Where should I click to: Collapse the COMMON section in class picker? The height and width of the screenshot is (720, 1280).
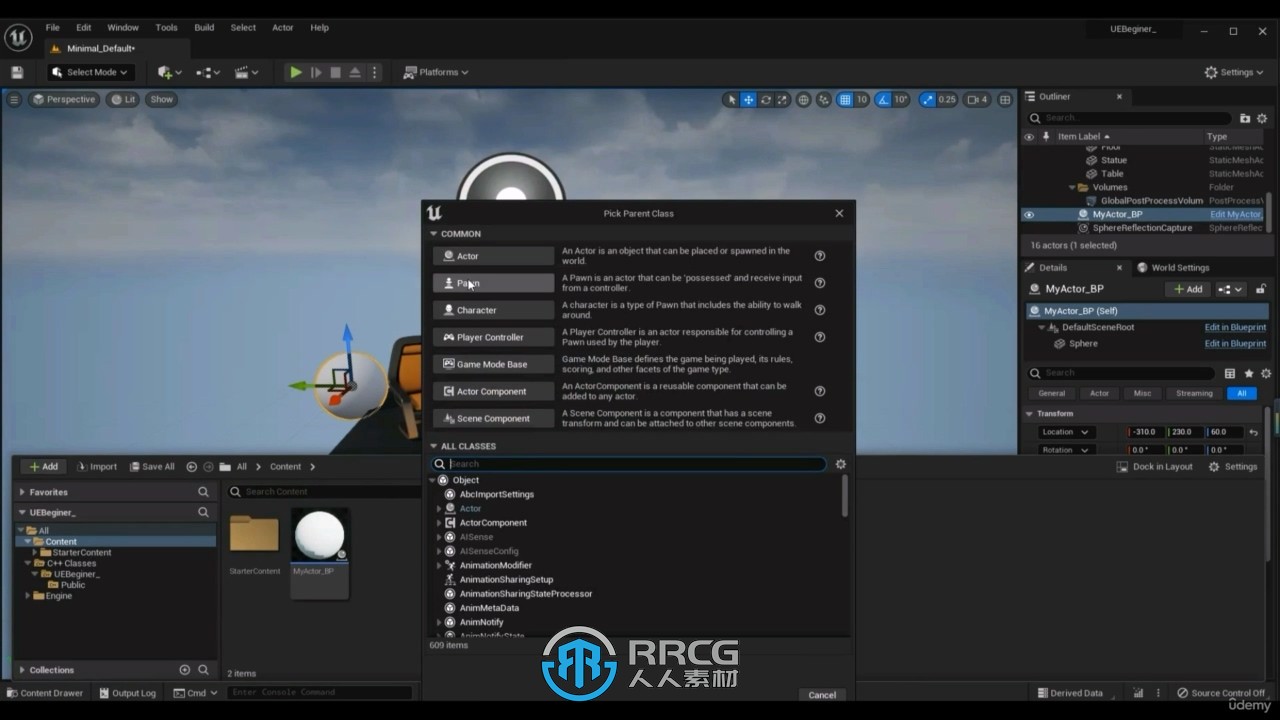point(434,234)
